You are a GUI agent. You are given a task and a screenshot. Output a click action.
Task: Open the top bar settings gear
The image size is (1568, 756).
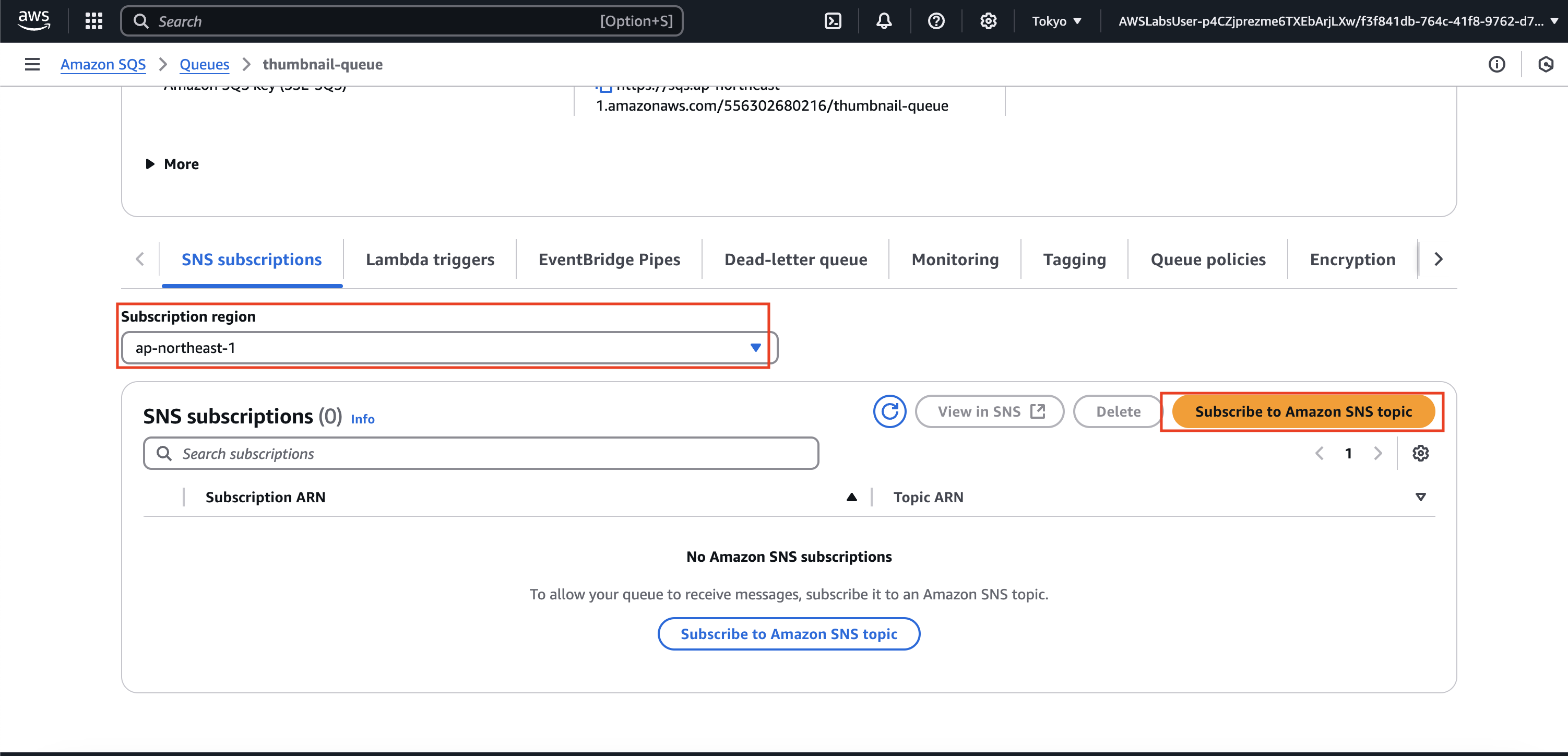[x=988, y=21]
